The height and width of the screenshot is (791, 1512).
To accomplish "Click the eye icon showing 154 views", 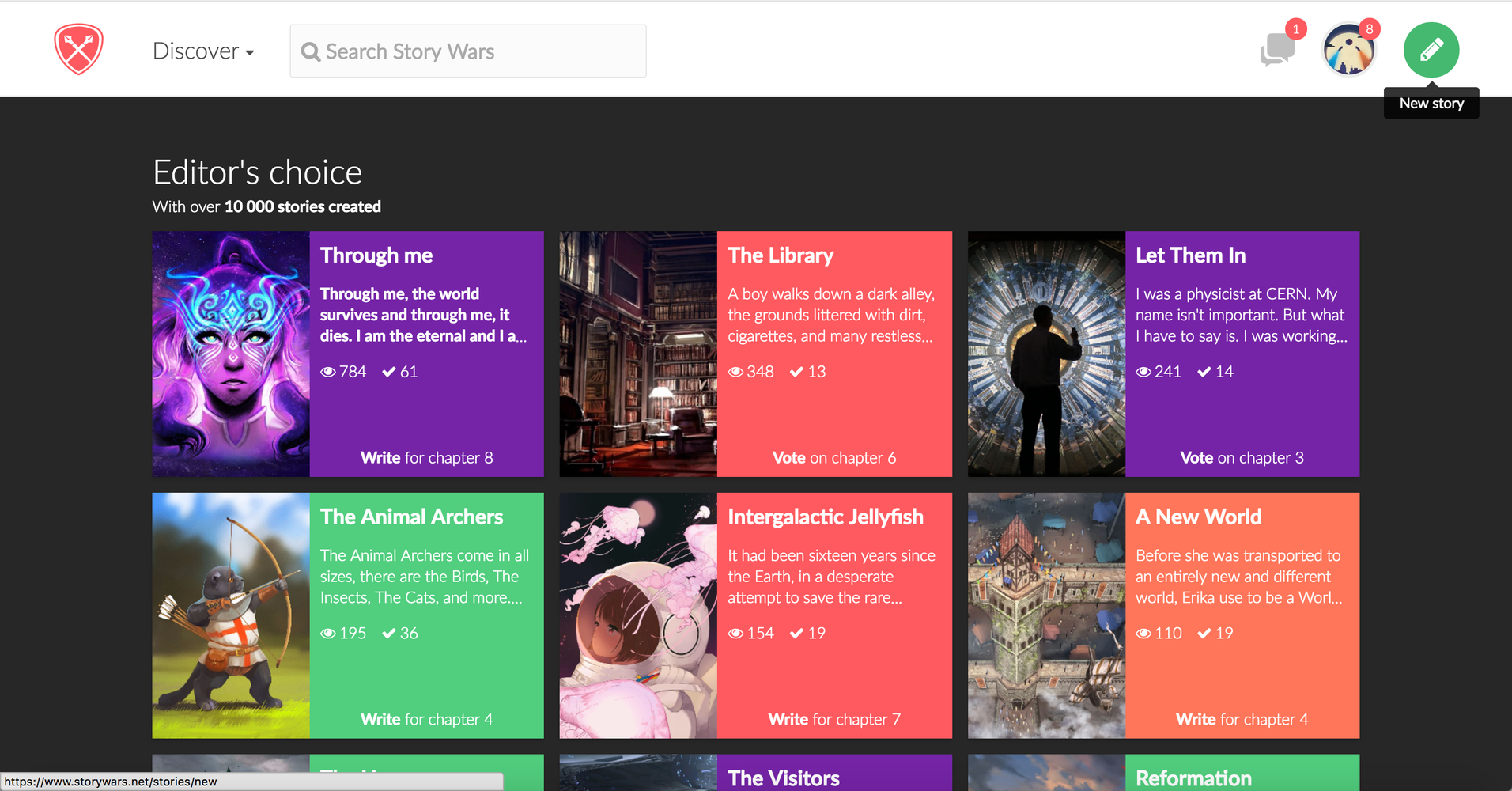I will point(736,634).
